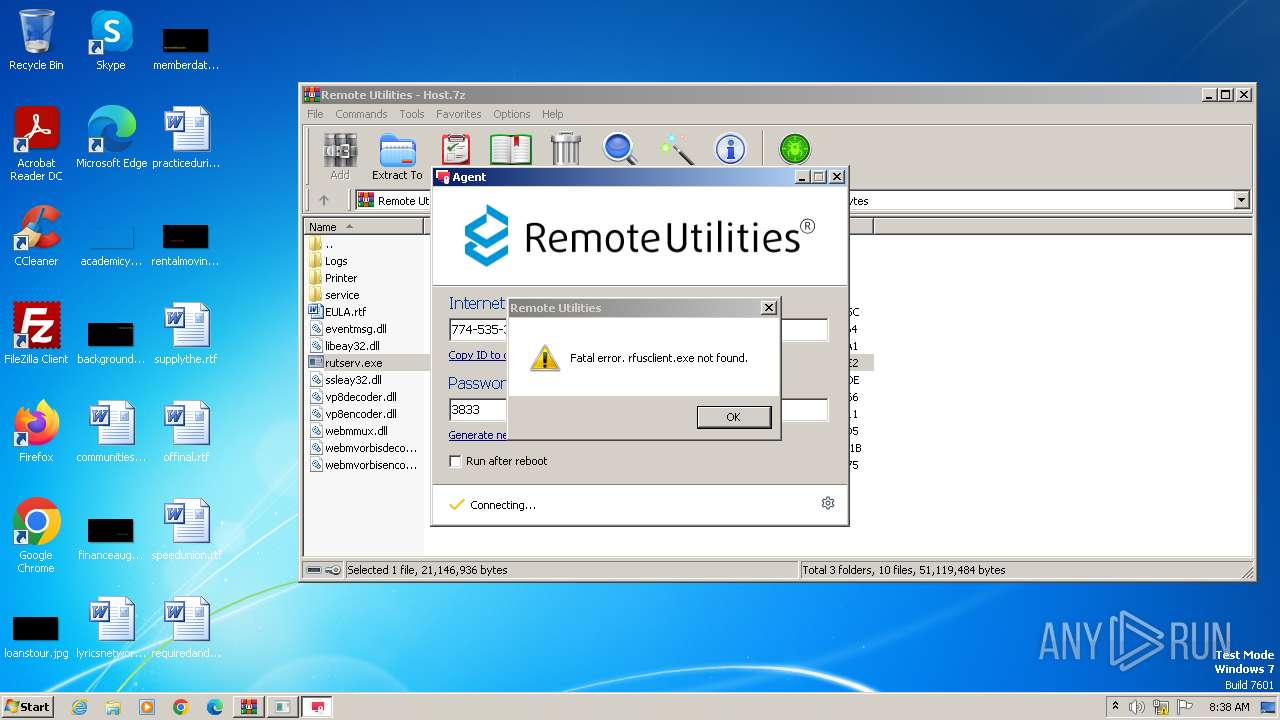The height and width of the screenshot is (720, 1280).
Task: Click OK on the fatal error dialog
Action: (733, 417)
